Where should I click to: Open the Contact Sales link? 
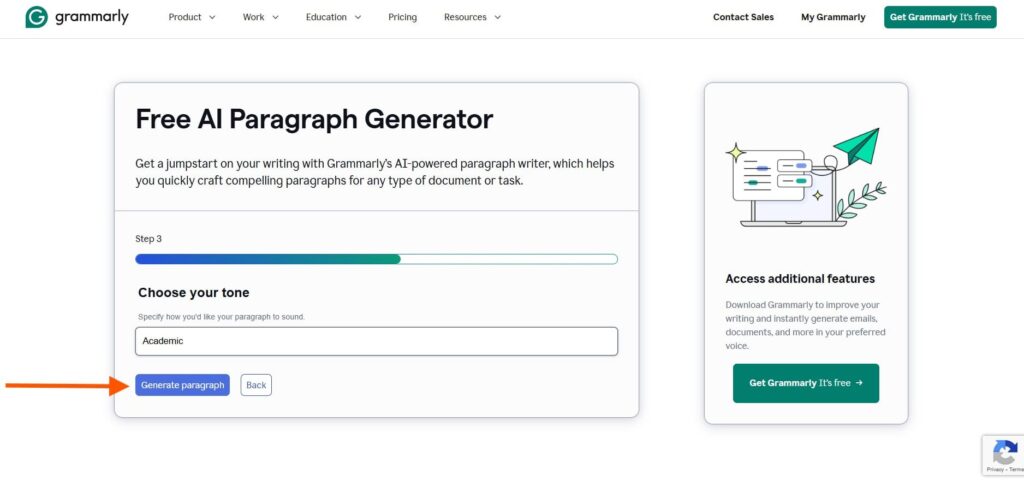point(743,17)
